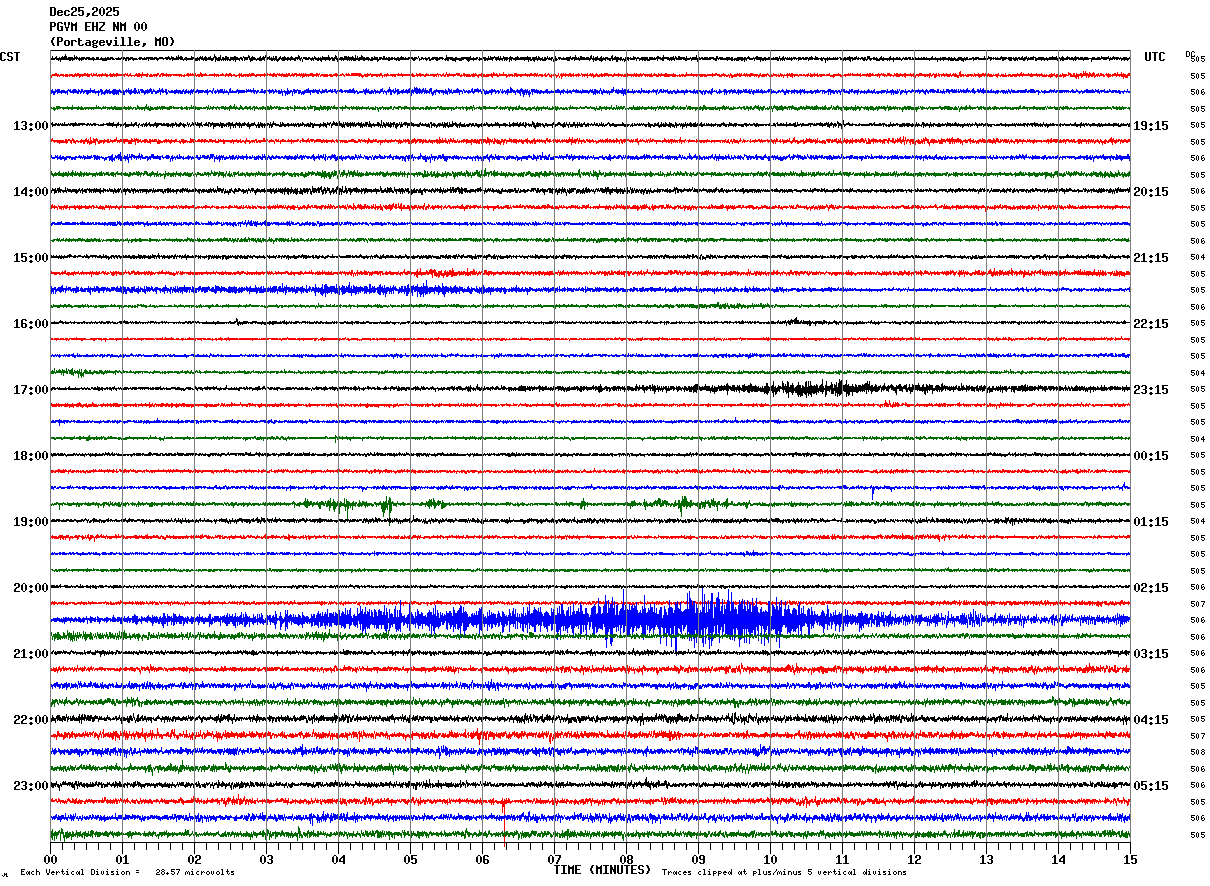Click the CST timezone header

pyautogui.click(x=10, y=57)
